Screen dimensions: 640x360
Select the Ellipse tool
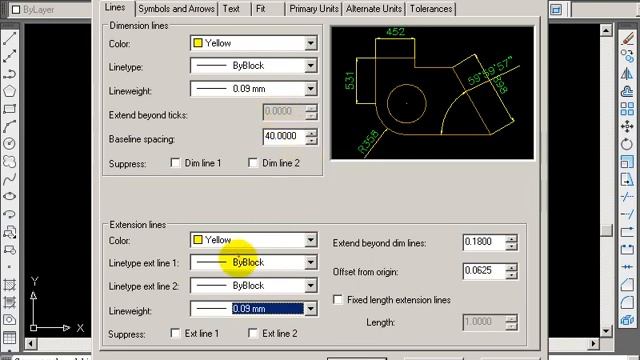(x=9, y=196)
